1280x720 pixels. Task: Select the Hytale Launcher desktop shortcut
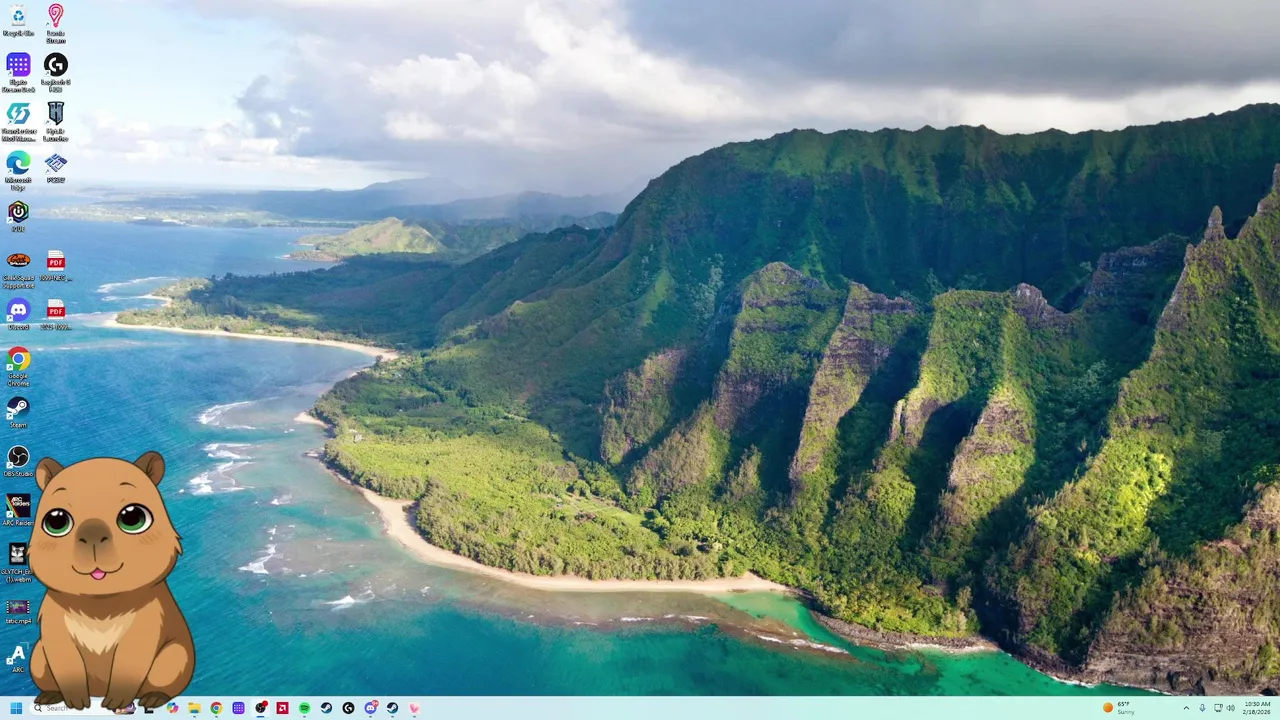tap(55, 121)
